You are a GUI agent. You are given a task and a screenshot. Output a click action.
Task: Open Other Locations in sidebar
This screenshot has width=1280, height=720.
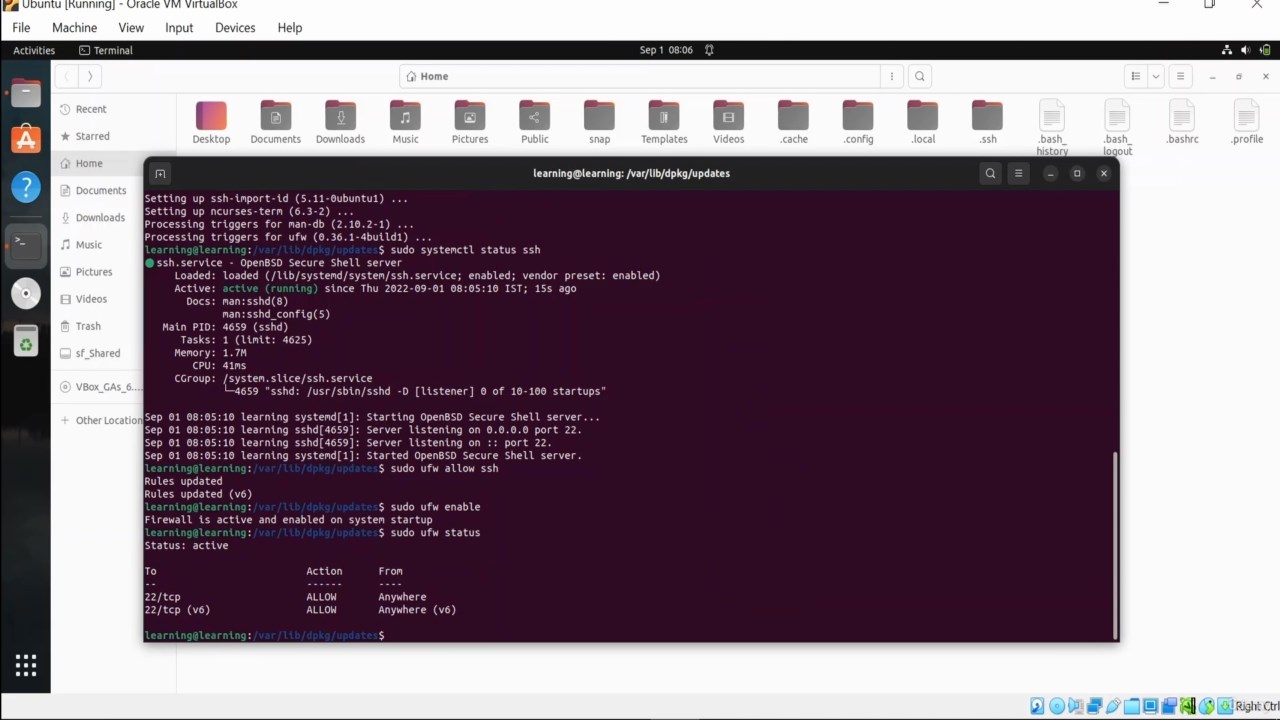point(97,420)
